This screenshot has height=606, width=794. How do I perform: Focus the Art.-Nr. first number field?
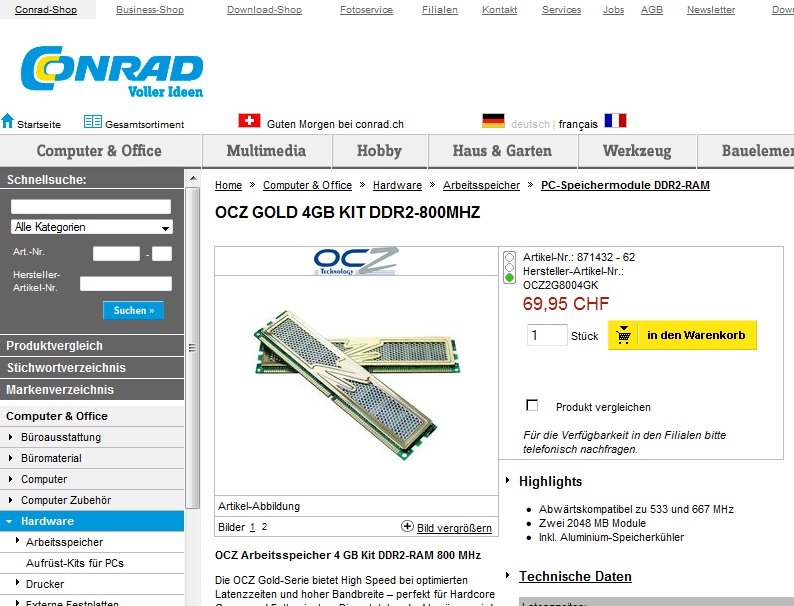[x=116, y=254]
